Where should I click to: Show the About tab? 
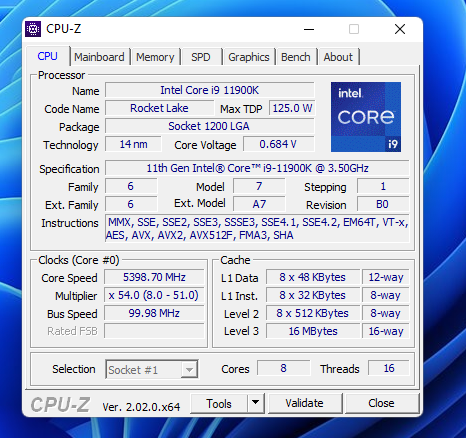pos(338,57)
